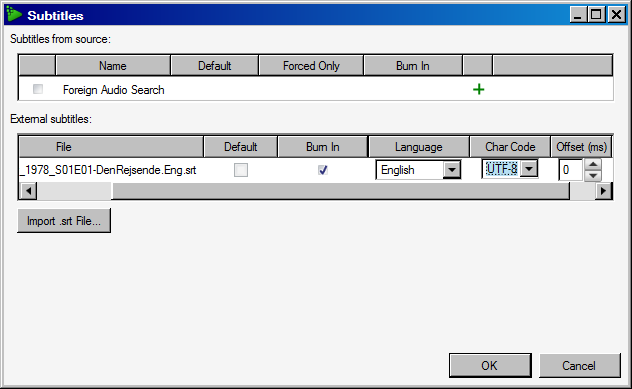The height and width of the screenshot is (389, 632).
Task: Click the Language column header
Action: [419, 147]
